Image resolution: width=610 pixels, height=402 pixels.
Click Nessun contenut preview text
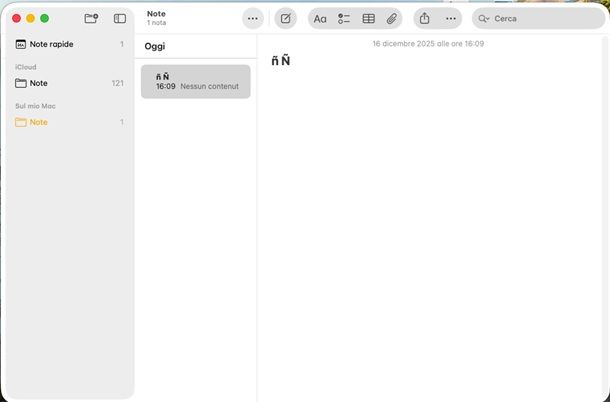209,86
